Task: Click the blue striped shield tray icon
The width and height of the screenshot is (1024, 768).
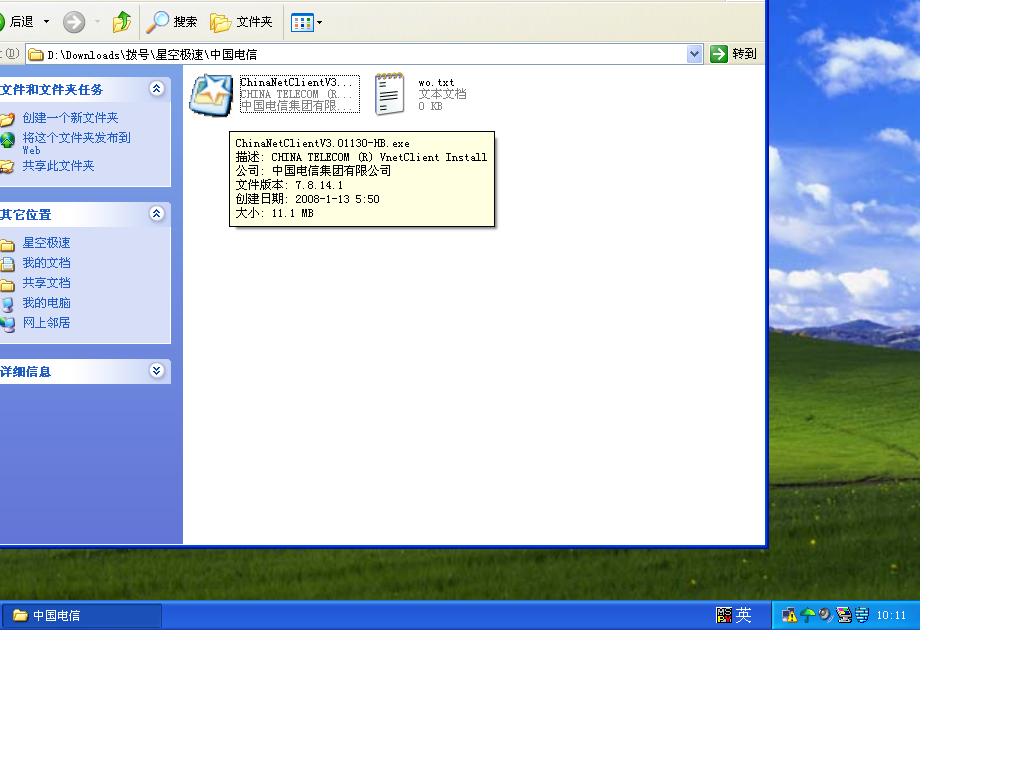Action: [x=862, y=615]
